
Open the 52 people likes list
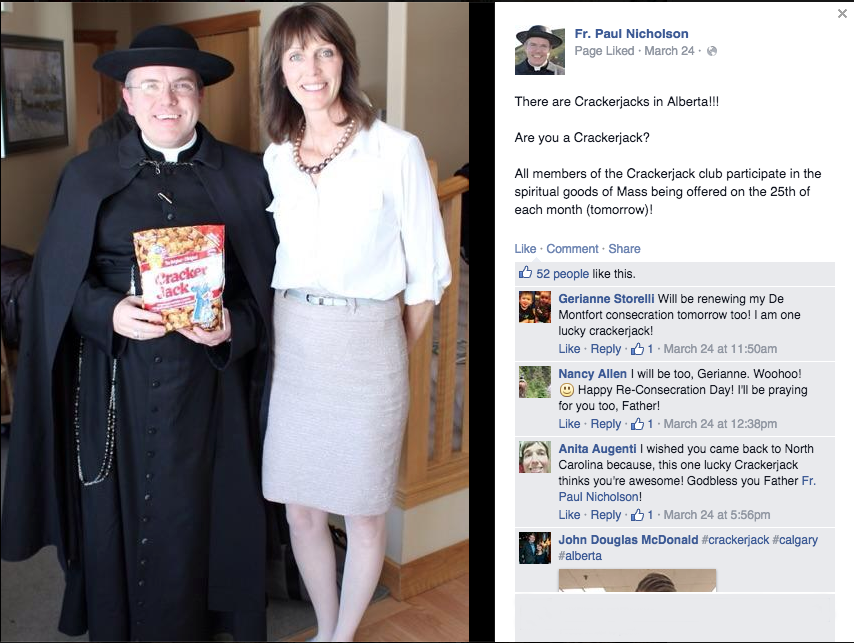pos(562,274)
